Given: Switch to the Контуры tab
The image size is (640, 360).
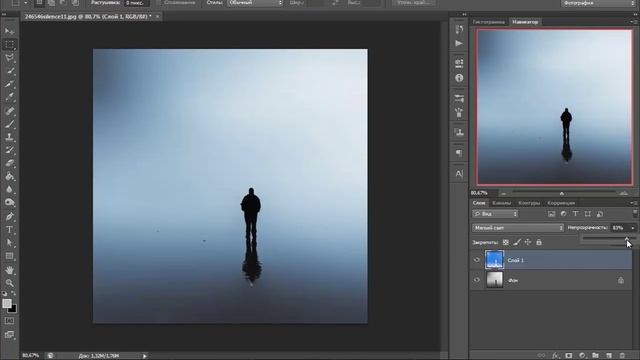Looking at the screenshot, I should (x=529, y=203).
